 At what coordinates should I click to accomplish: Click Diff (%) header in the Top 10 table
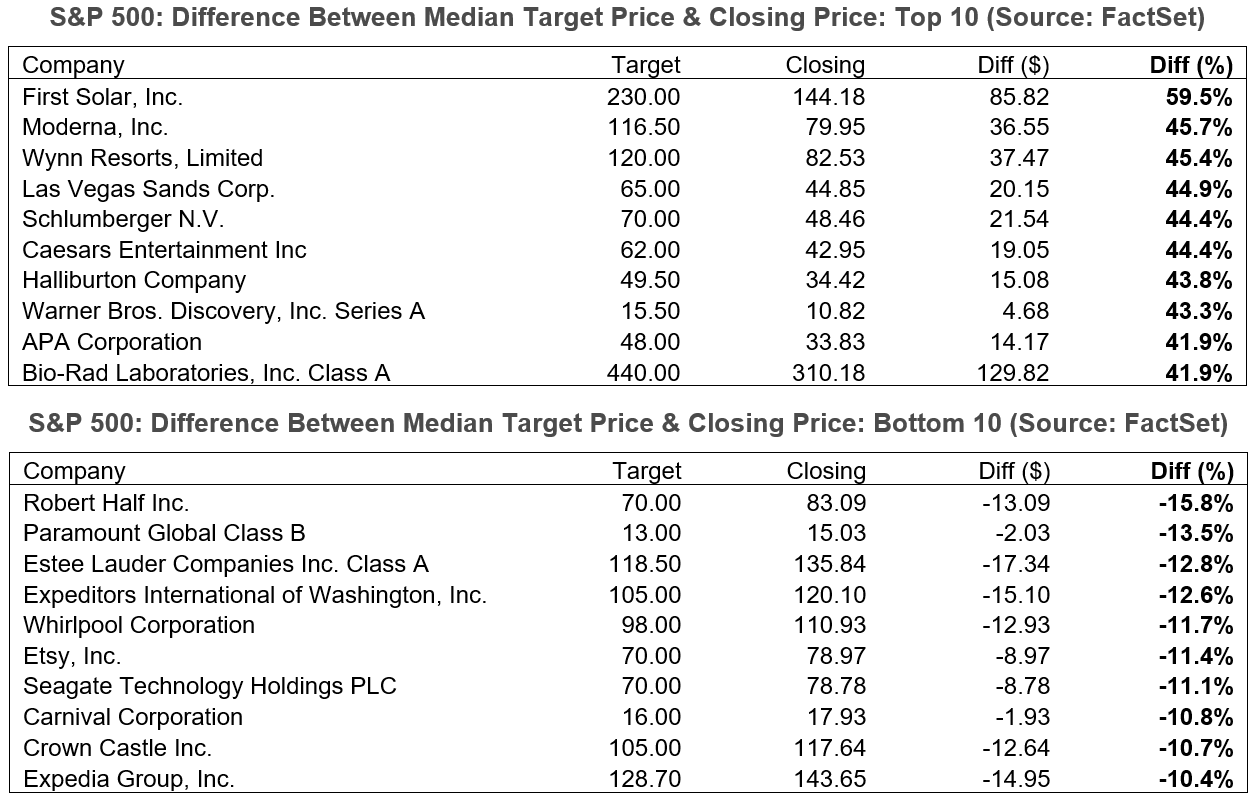(1192, 65)
